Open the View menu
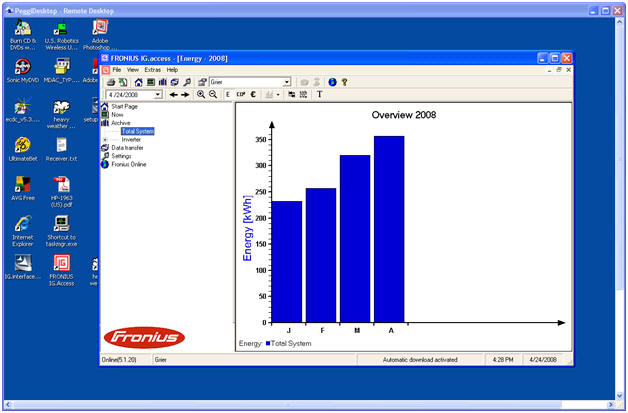The height and width of the screenshot is (413, 628). pyautogui.click(x=133, y=70)
